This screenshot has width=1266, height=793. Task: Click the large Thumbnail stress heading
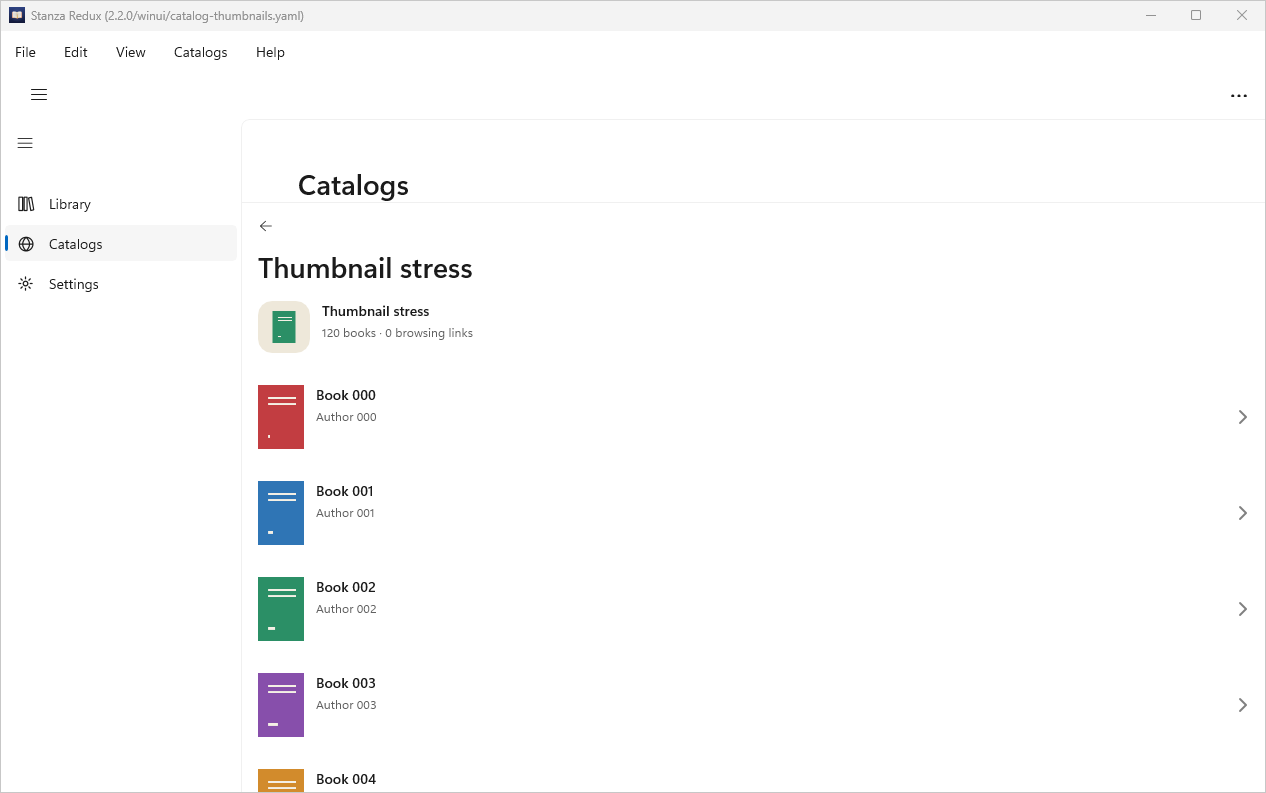pos(365,268)
